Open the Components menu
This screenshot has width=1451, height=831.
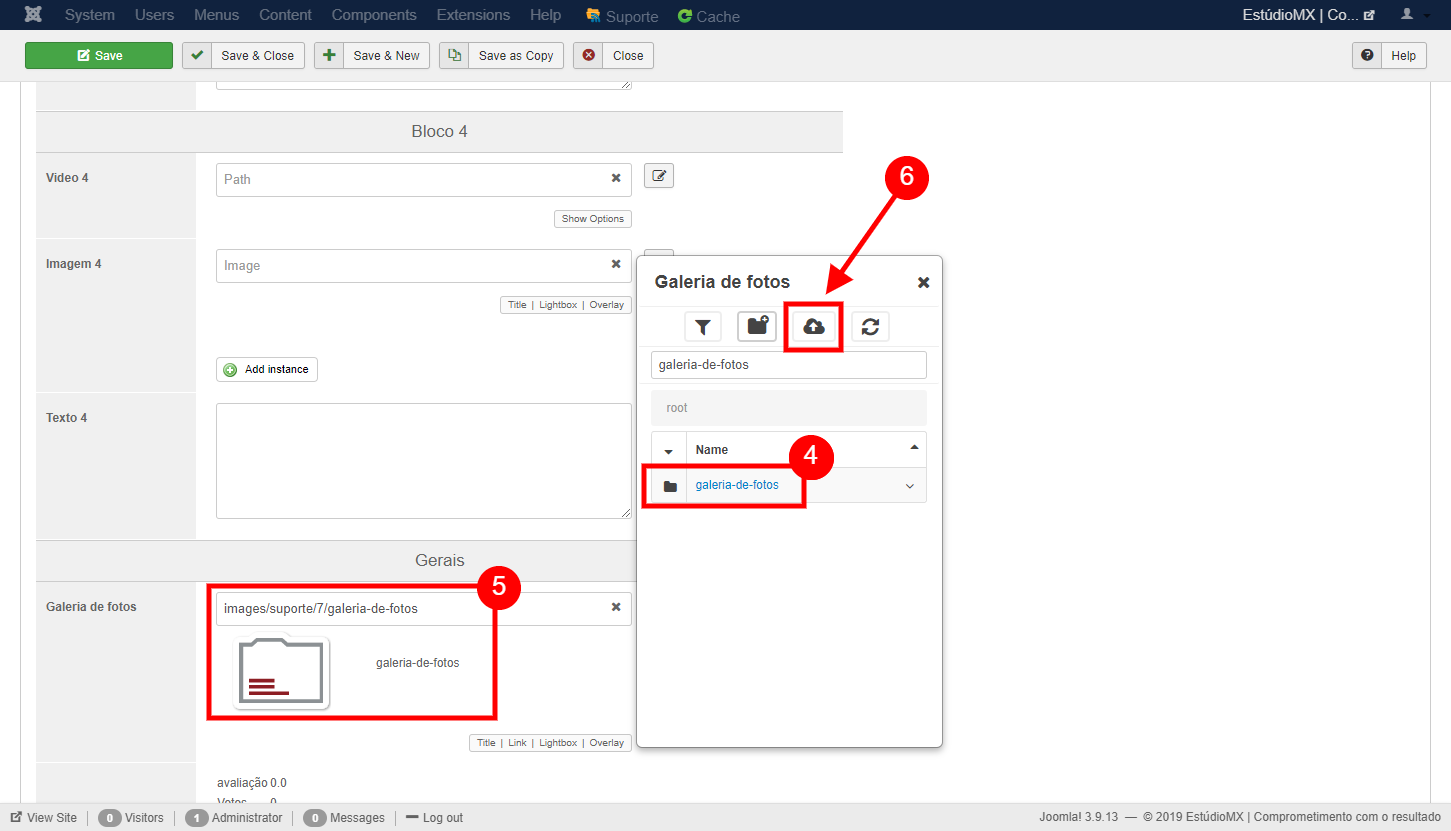[x=374, y=15]
